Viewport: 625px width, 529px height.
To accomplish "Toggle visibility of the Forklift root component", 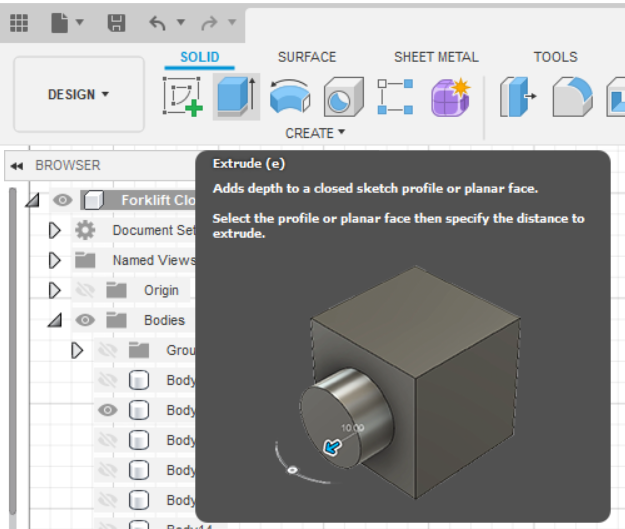I will pos(63,200).
